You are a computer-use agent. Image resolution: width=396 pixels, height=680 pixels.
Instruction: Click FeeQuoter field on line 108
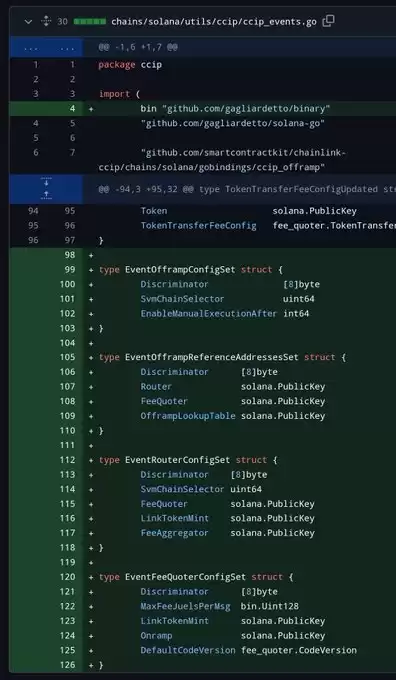pos(164,401)
